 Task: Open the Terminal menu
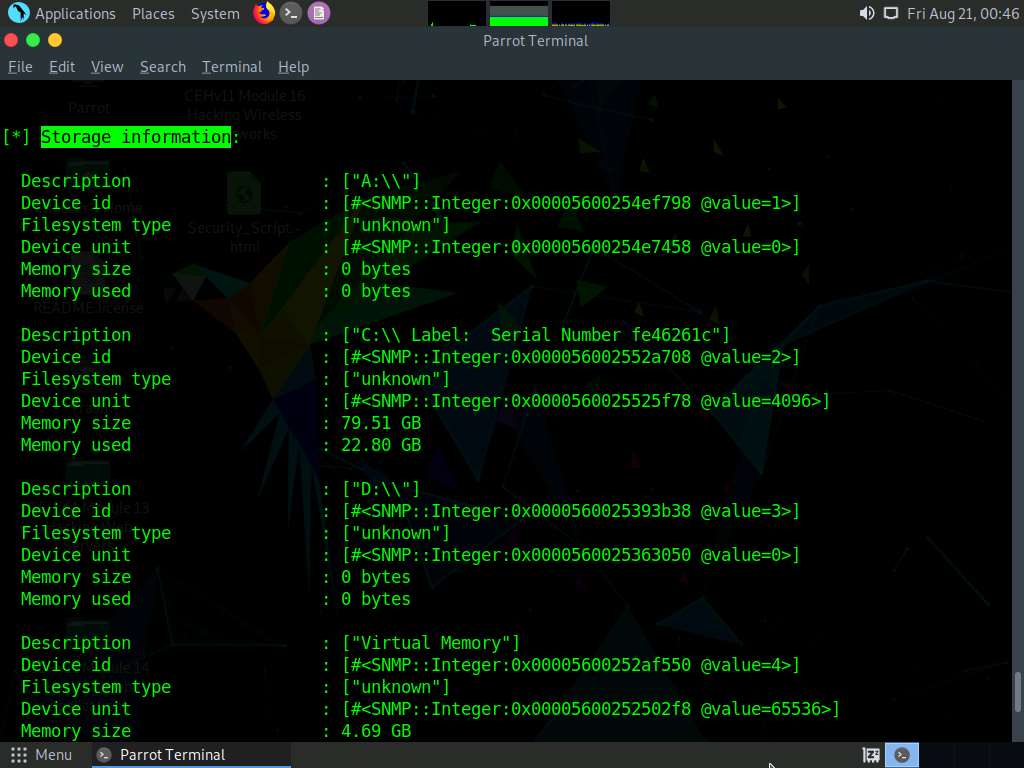coord(232,67)
